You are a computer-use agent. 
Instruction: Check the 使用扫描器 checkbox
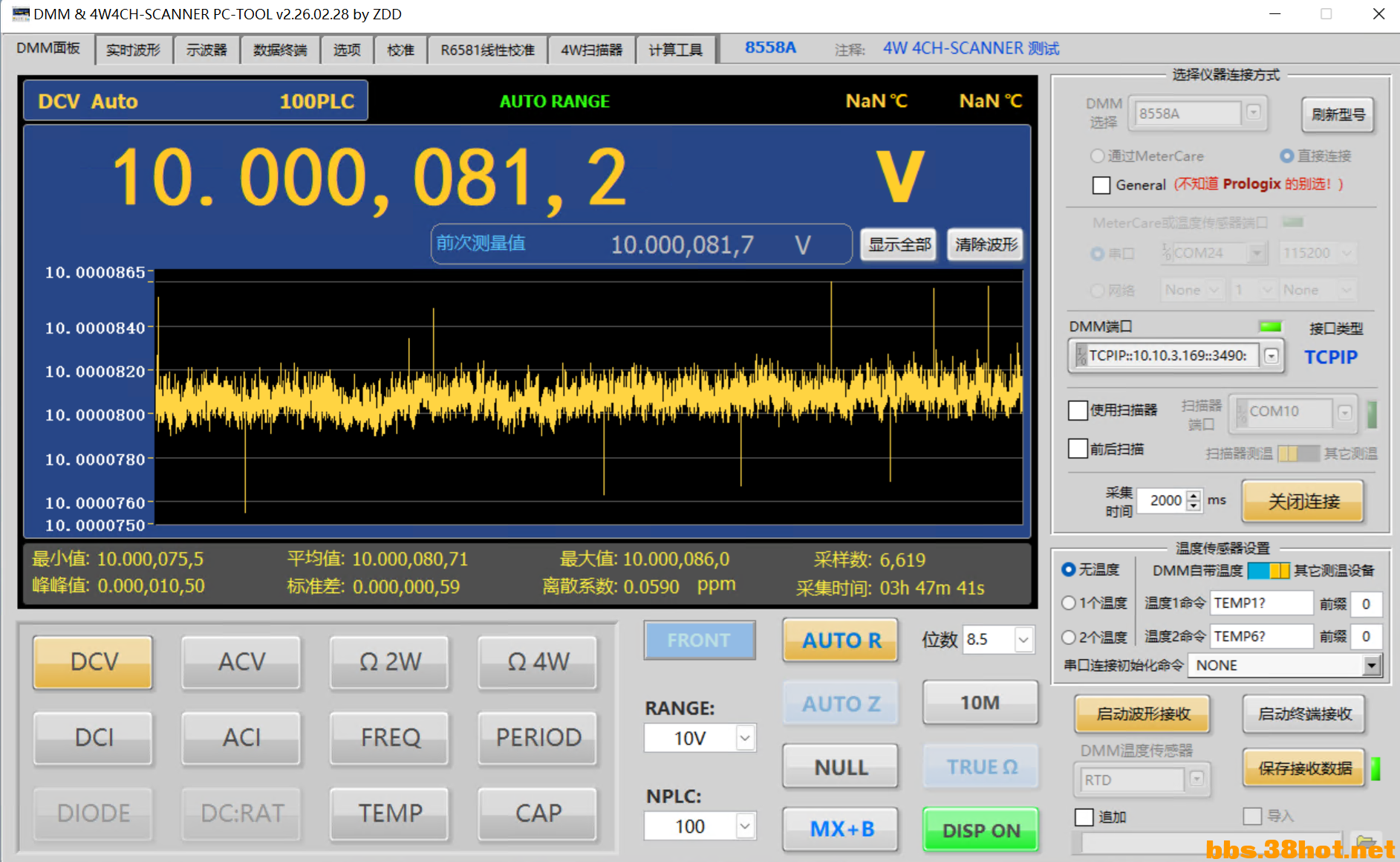pyautogui.click(x=1078, y=410)
